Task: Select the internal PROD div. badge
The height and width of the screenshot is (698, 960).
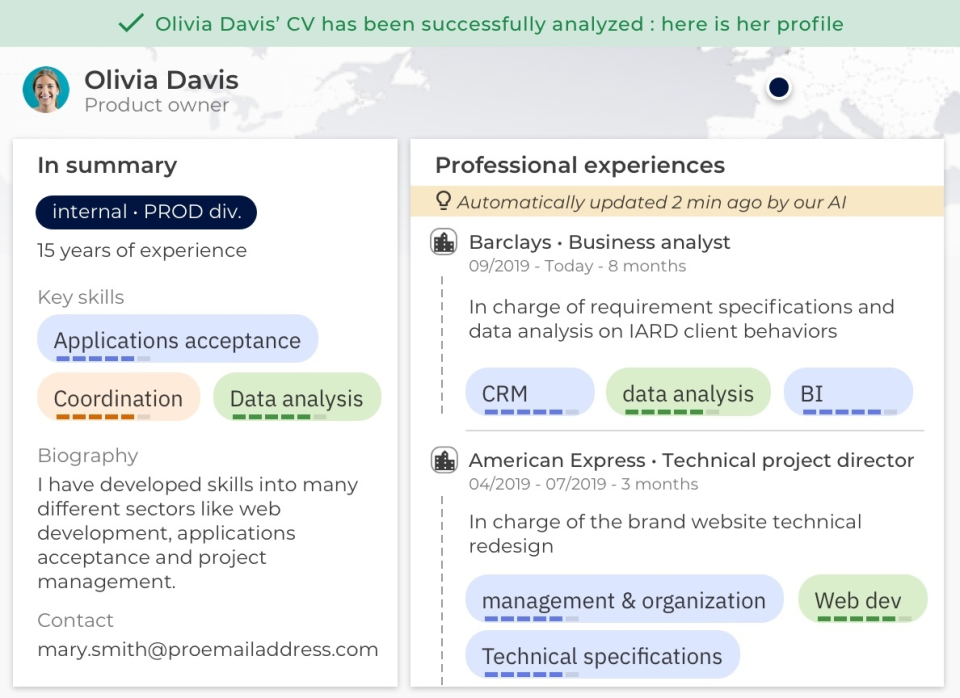Action: (x=146, y=212)
